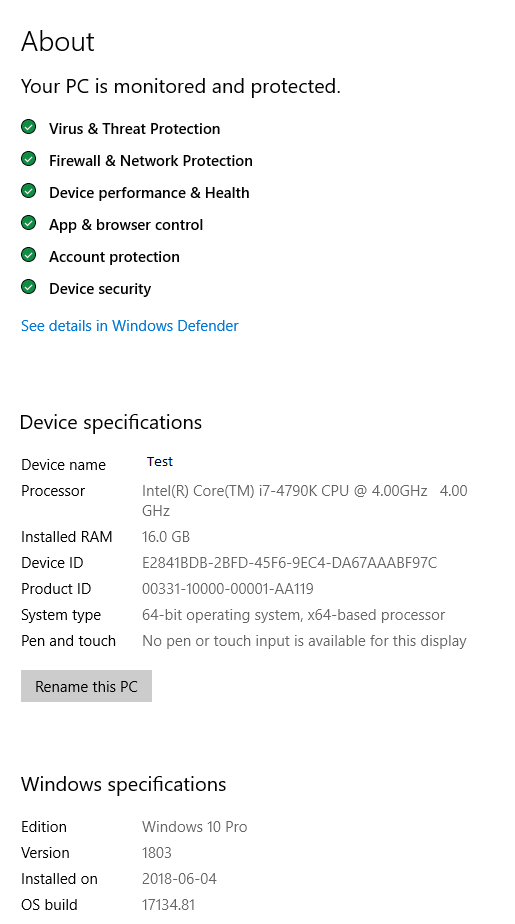This screenshot has width=515, height=924.
Task: Select the Firewall & Network Protection label
Action: click(x=151, y=160)
